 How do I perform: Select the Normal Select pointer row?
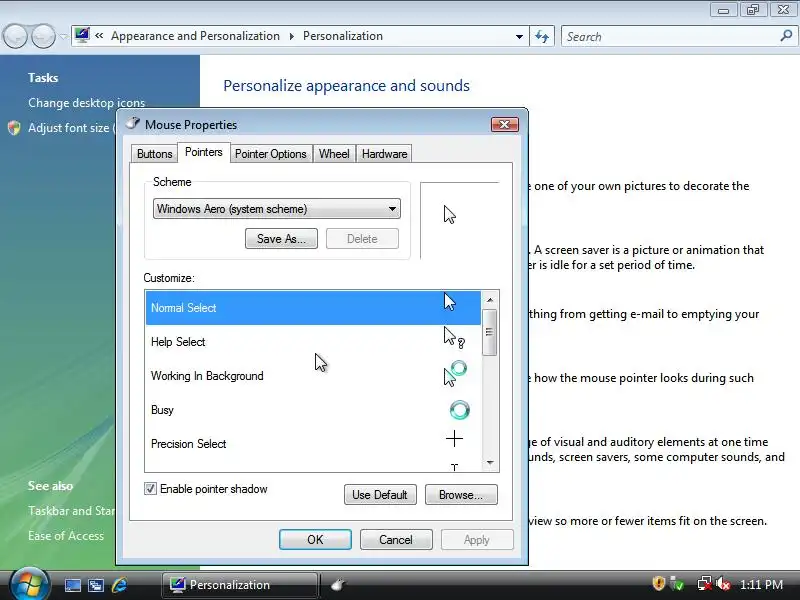313,308
